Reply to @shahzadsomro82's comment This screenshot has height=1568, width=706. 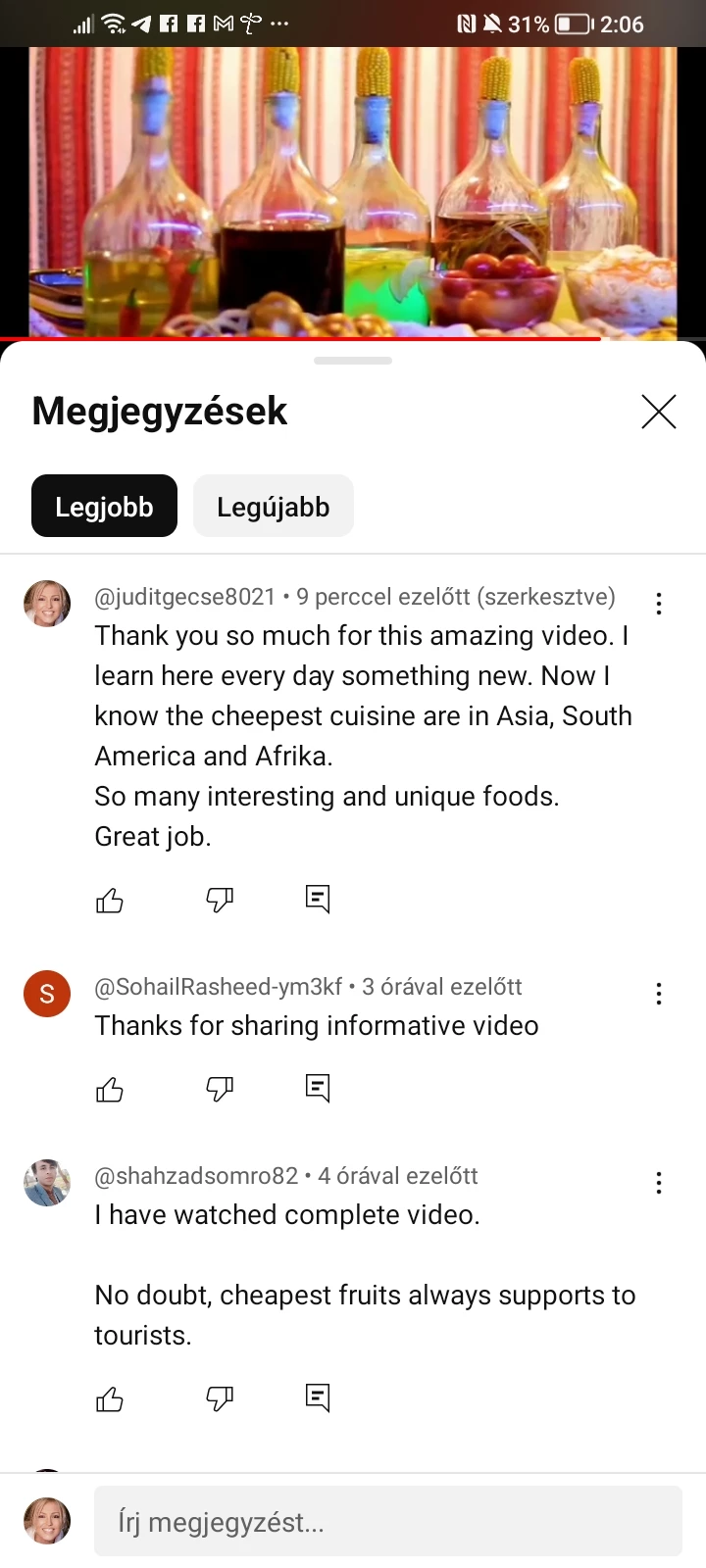click(318, 1398)
